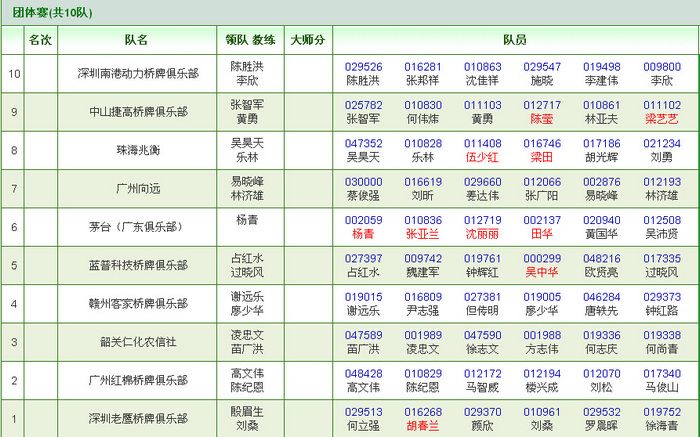This screenshot has width=700, height=437.
Task: Select player name 陈胜洪 under 029526
Action: pyautogui.click(x=363, y=81)
